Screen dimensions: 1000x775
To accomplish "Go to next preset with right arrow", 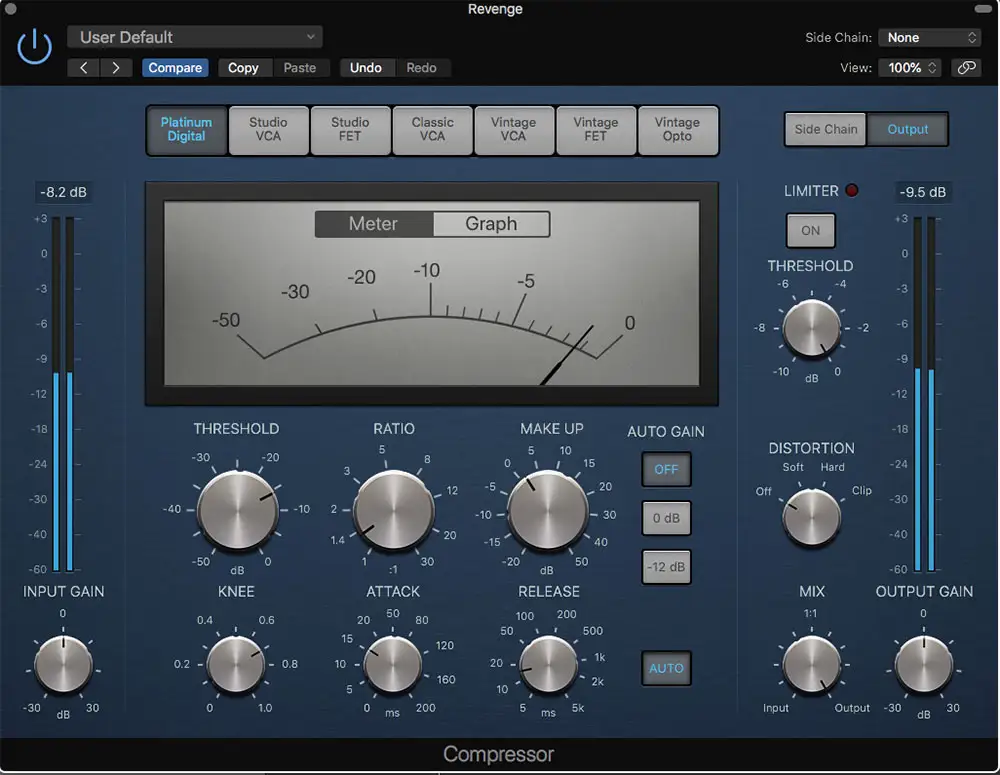I will click(x=116, y=68).
